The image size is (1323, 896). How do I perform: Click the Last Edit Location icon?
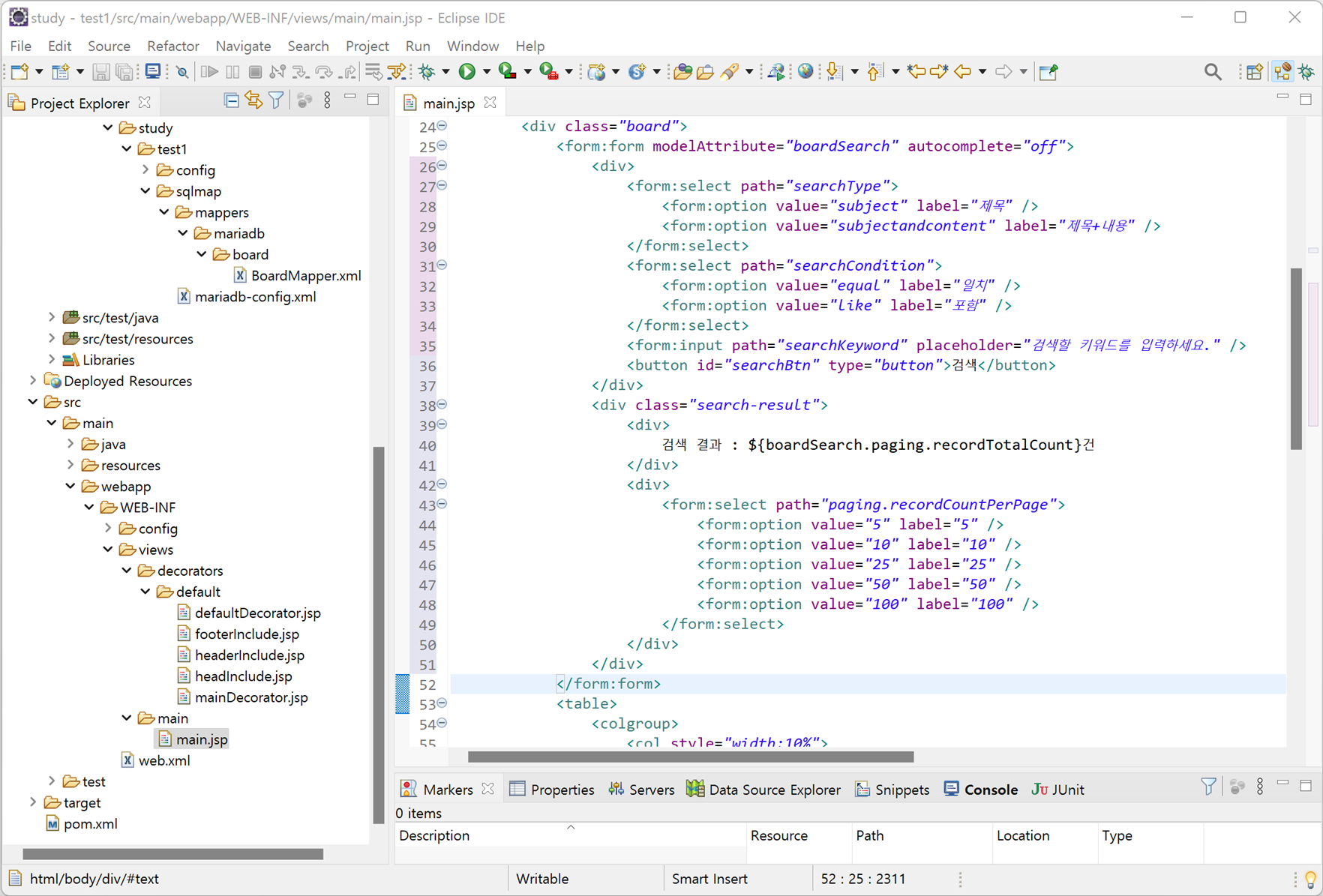(x=916, y=72)
